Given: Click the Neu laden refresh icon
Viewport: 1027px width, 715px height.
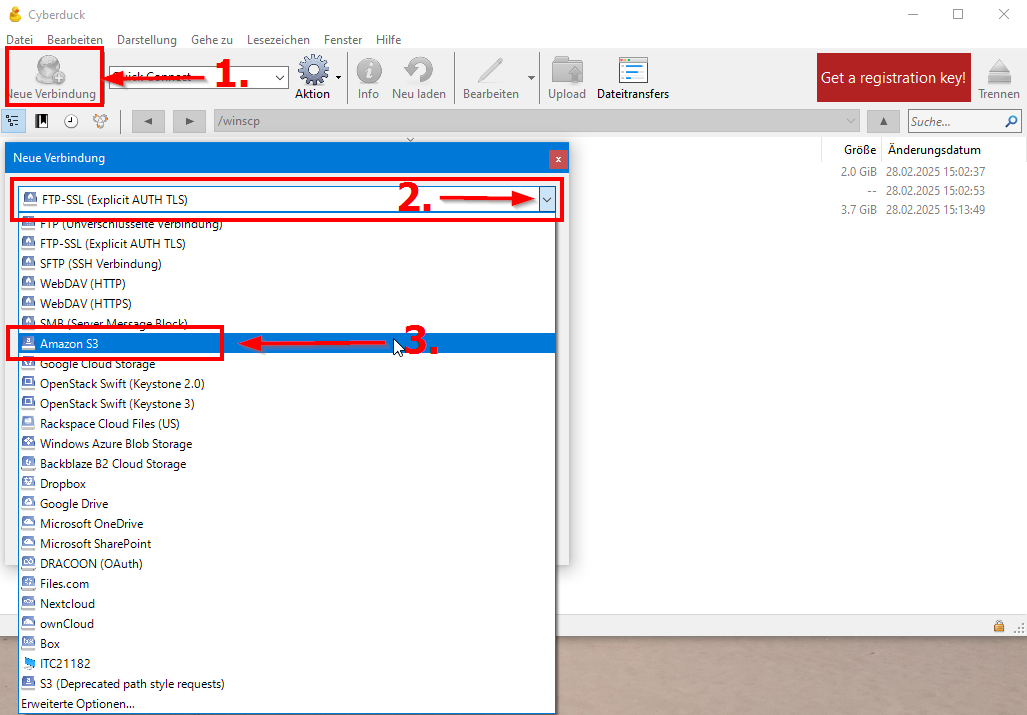Looking at the screenshot, I should [x=418, y=71].
